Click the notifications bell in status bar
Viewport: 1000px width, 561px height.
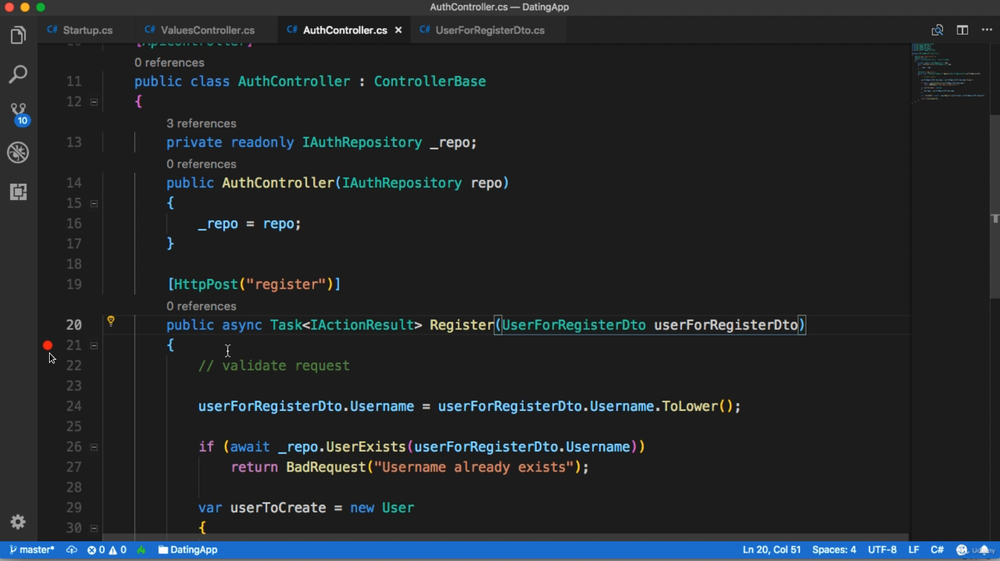pyautogui.click(x=985, y=550)
